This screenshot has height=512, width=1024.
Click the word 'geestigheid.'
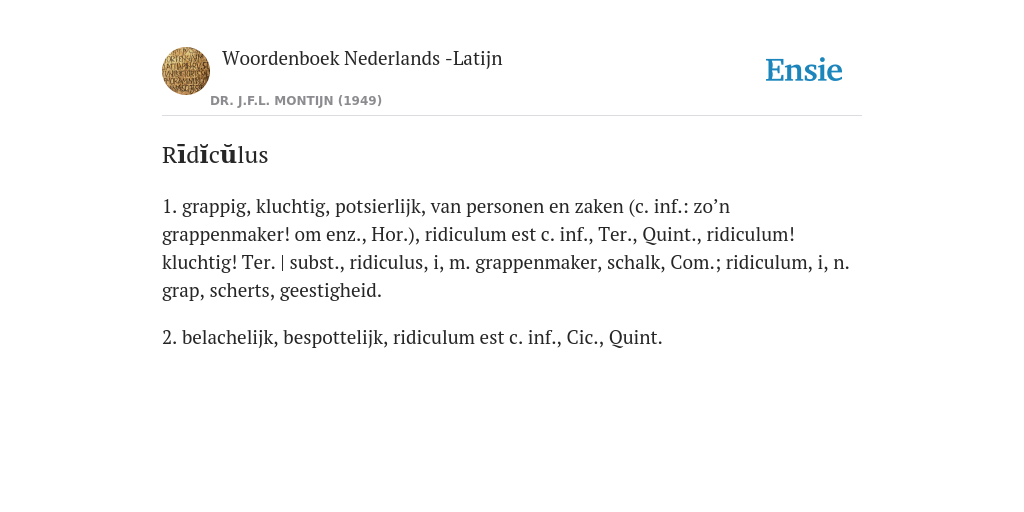coord(330,291)
